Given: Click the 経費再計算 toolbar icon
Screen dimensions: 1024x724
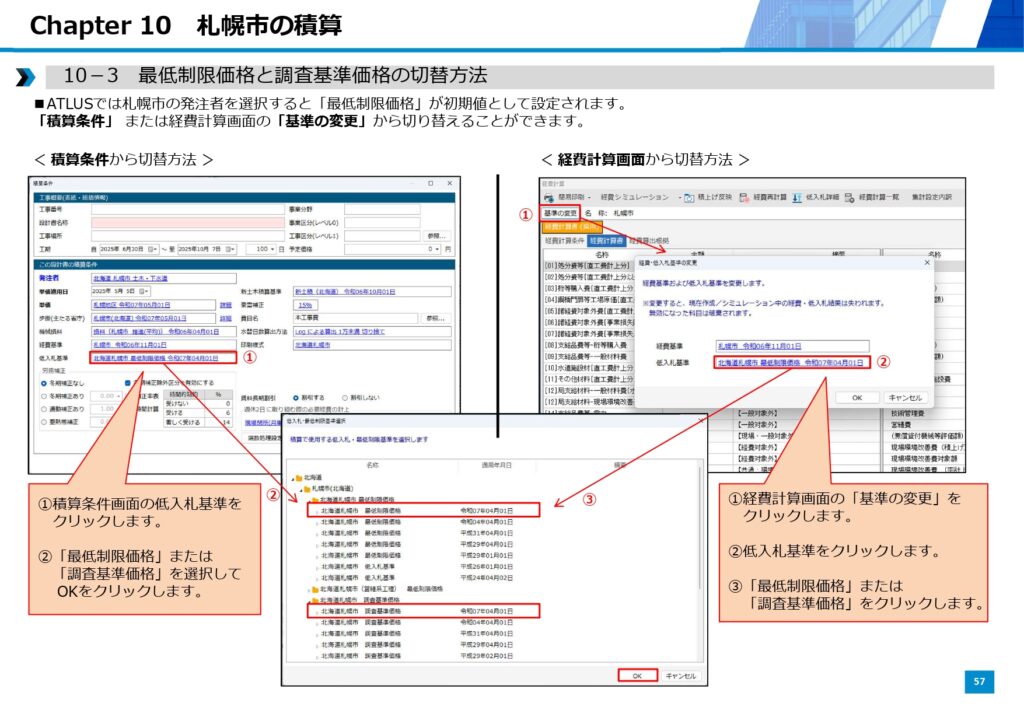Looking at the screenshot, I should pyautogui.click(x=742, y=198).
